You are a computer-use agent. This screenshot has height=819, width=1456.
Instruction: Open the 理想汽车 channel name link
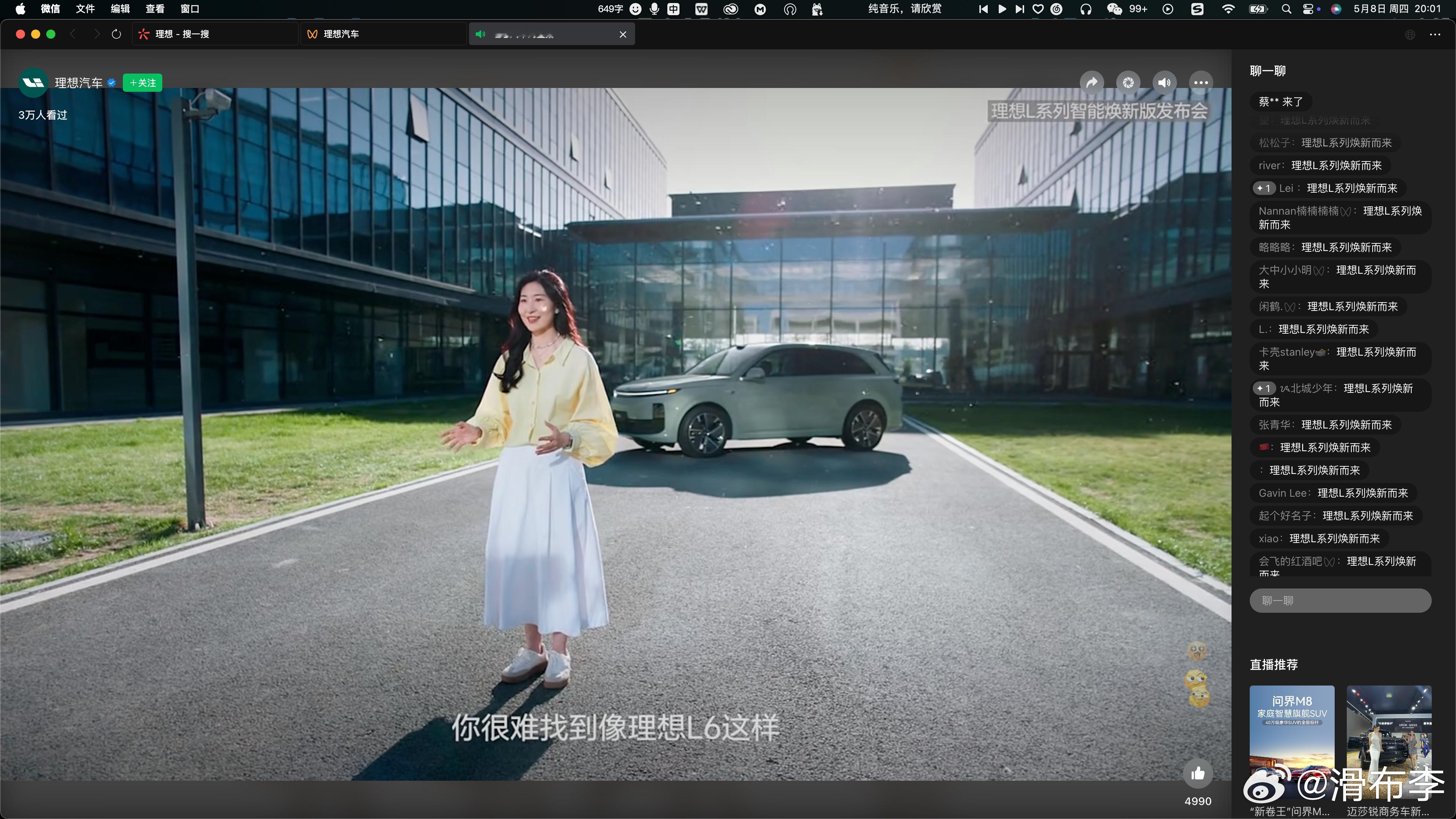(78, 83)
